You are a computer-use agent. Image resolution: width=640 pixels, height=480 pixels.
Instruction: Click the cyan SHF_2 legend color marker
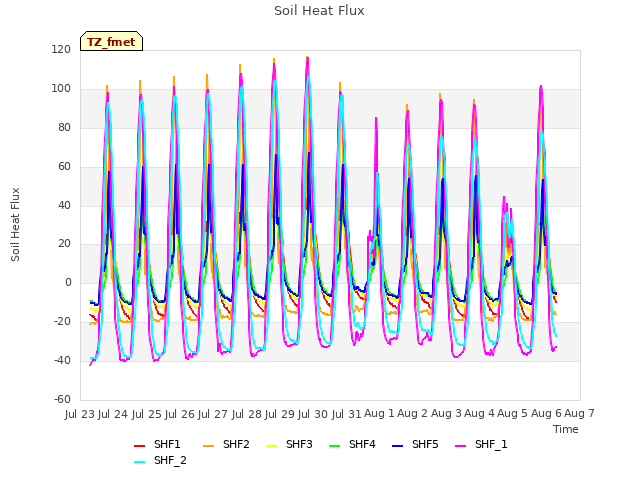[140, 462]
